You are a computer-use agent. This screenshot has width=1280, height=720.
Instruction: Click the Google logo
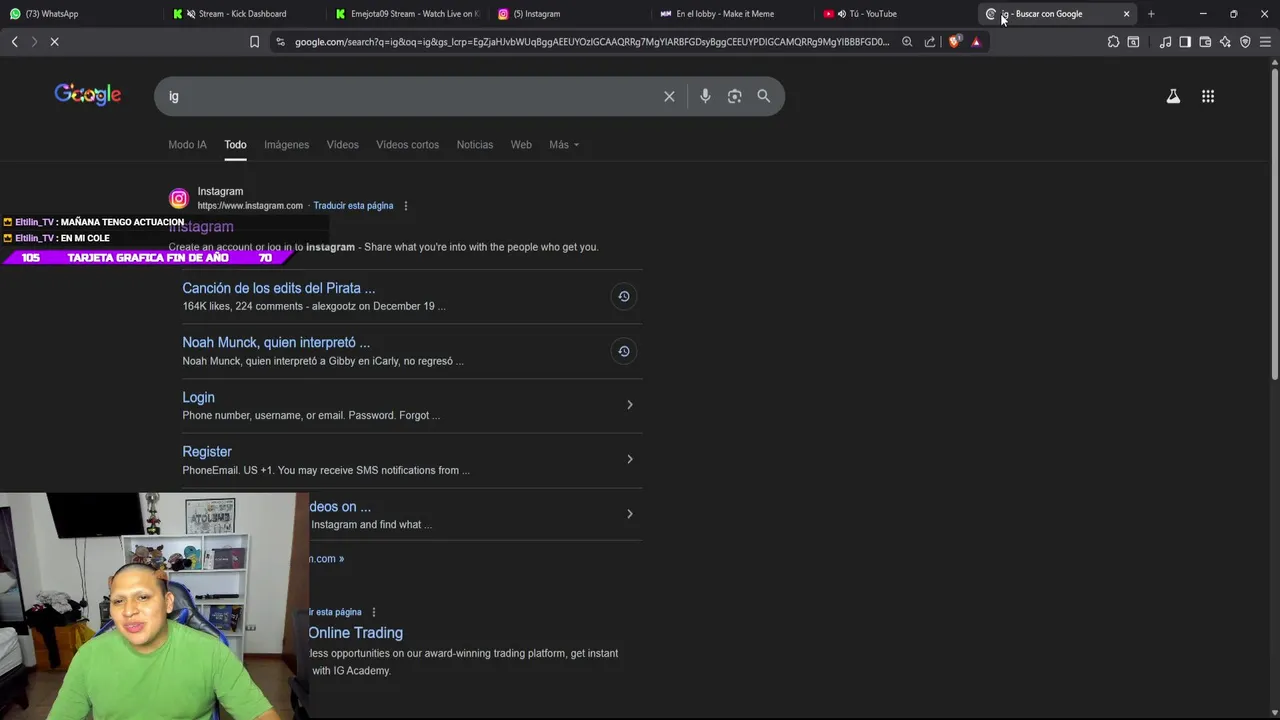pos(88,94)
